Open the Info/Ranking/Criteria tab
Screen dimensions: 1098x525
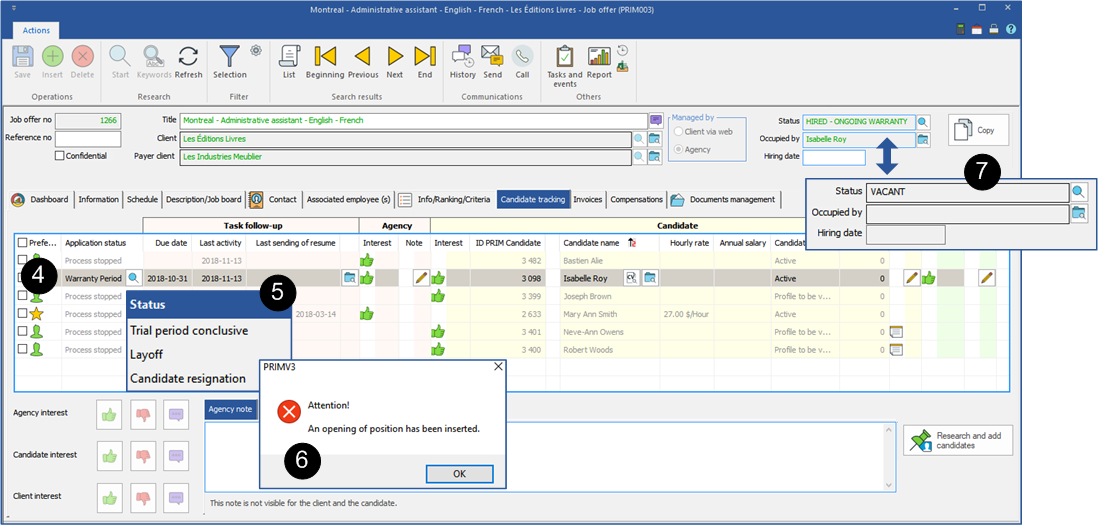pos(445,200)
